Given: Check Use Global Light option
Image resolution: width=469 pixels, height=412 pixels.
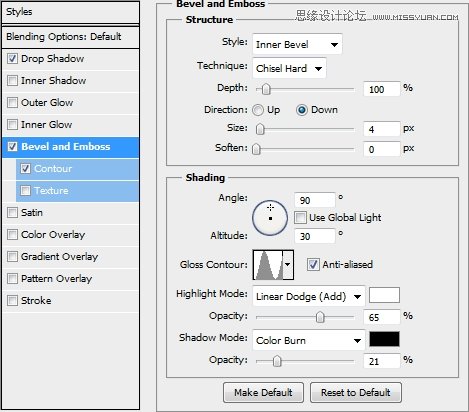Looking at the screenshot, I should point(300,218).
